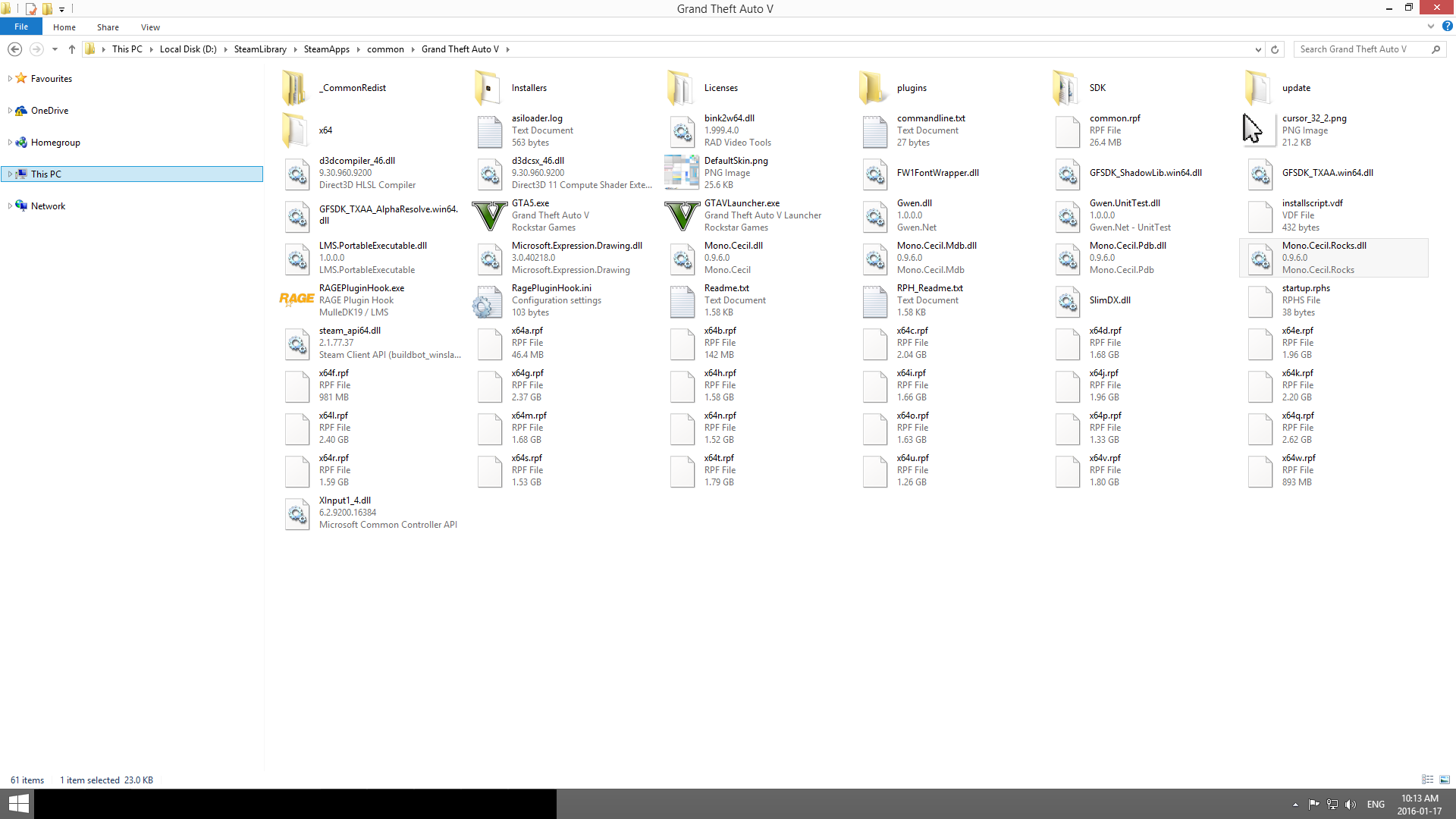Click the GTAVLauncher.exe icon
Viewport: 1456px width, 819px height.
click(682, 215)
